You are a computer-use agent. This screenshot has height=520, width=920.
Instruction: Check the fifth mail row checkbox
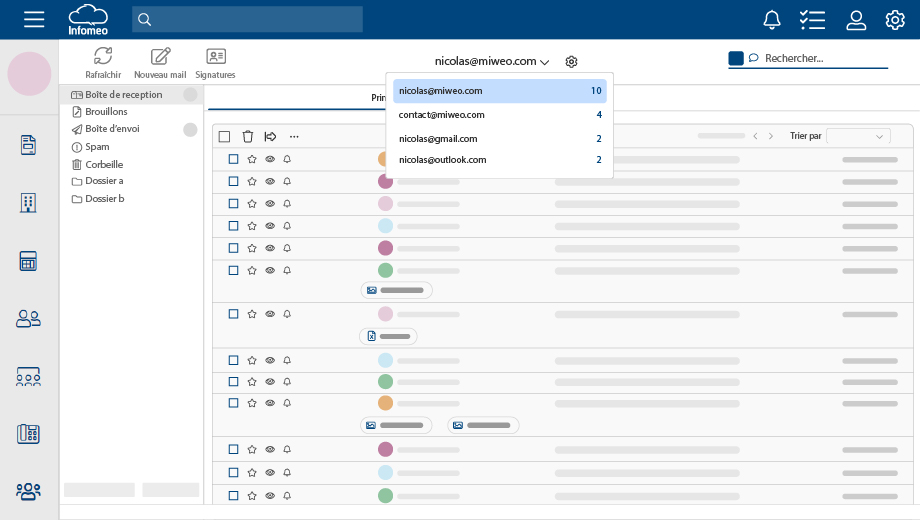tap(234, 248)
